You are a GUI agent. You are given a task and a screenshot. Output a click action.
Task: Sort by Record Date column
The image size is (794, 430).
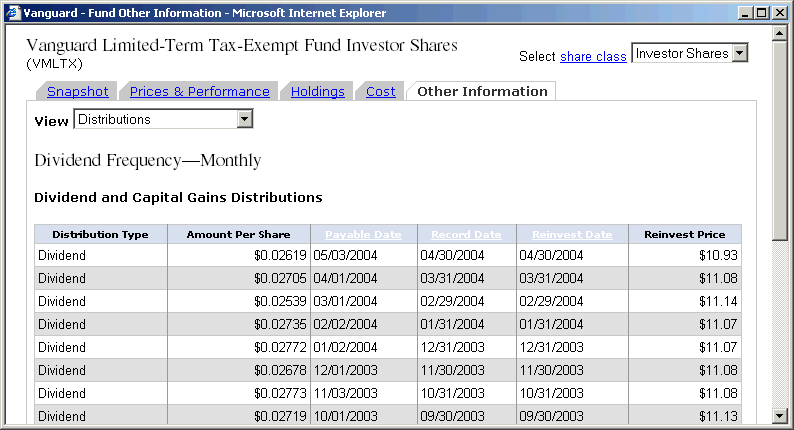(466, 235)
